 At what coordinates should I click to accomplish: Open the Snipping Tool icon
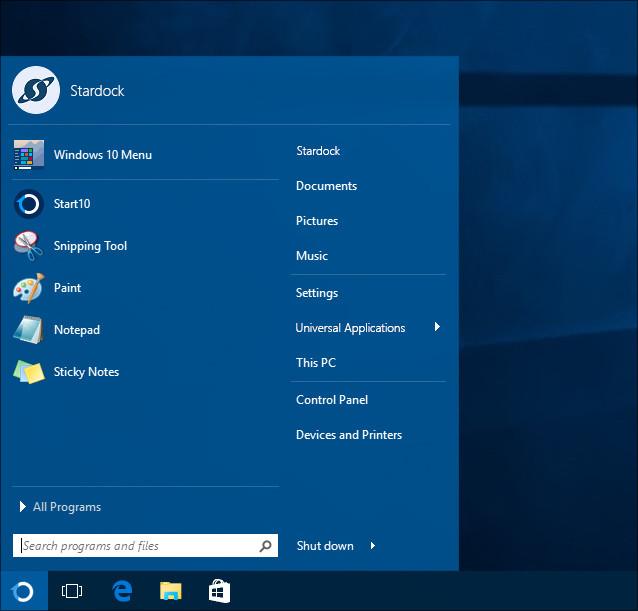(x=29, y=246)
